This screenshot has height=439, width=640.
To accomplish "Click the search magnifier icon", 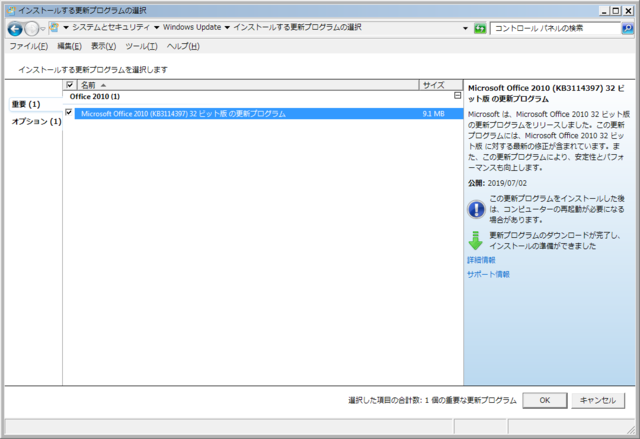I will (627, 28).
